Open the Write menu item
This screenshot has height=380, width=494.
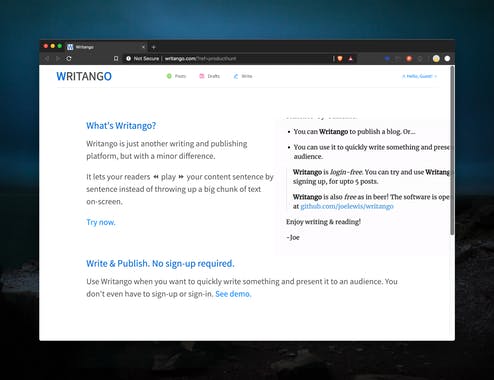click(243, 76)
